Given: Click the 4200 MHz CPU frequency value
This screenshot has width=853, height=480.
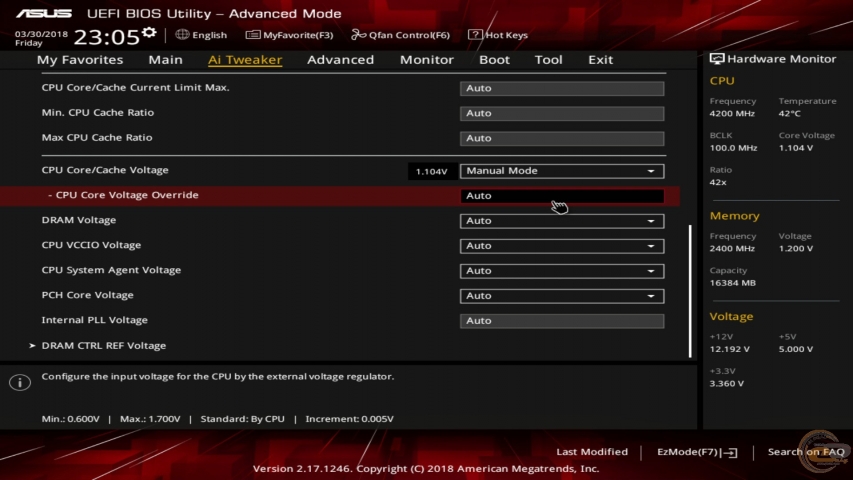Looking at the screenshot, I should (x=732, y=114).
